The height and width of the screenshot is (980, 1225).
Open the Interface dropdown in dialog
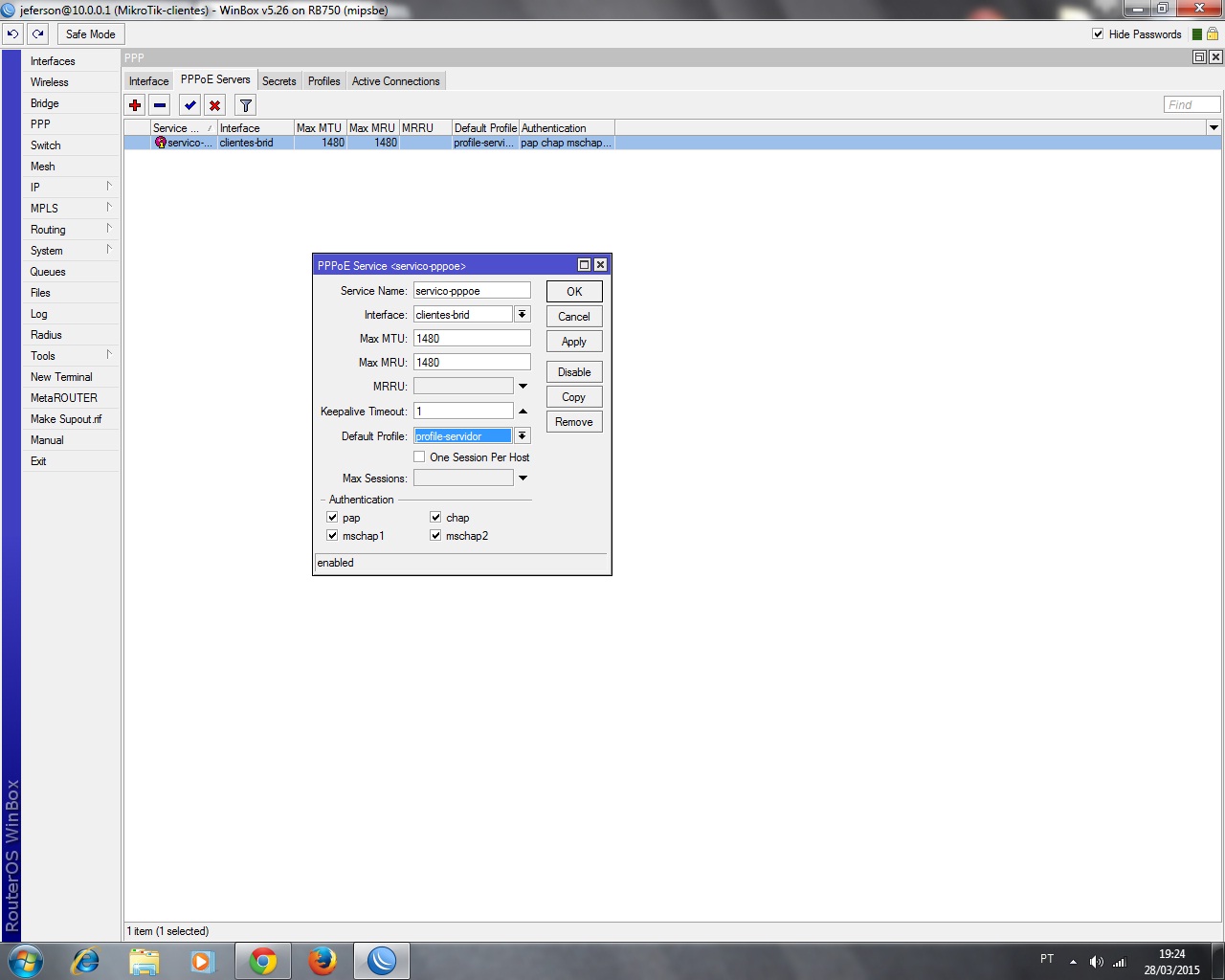pos(523,314)
